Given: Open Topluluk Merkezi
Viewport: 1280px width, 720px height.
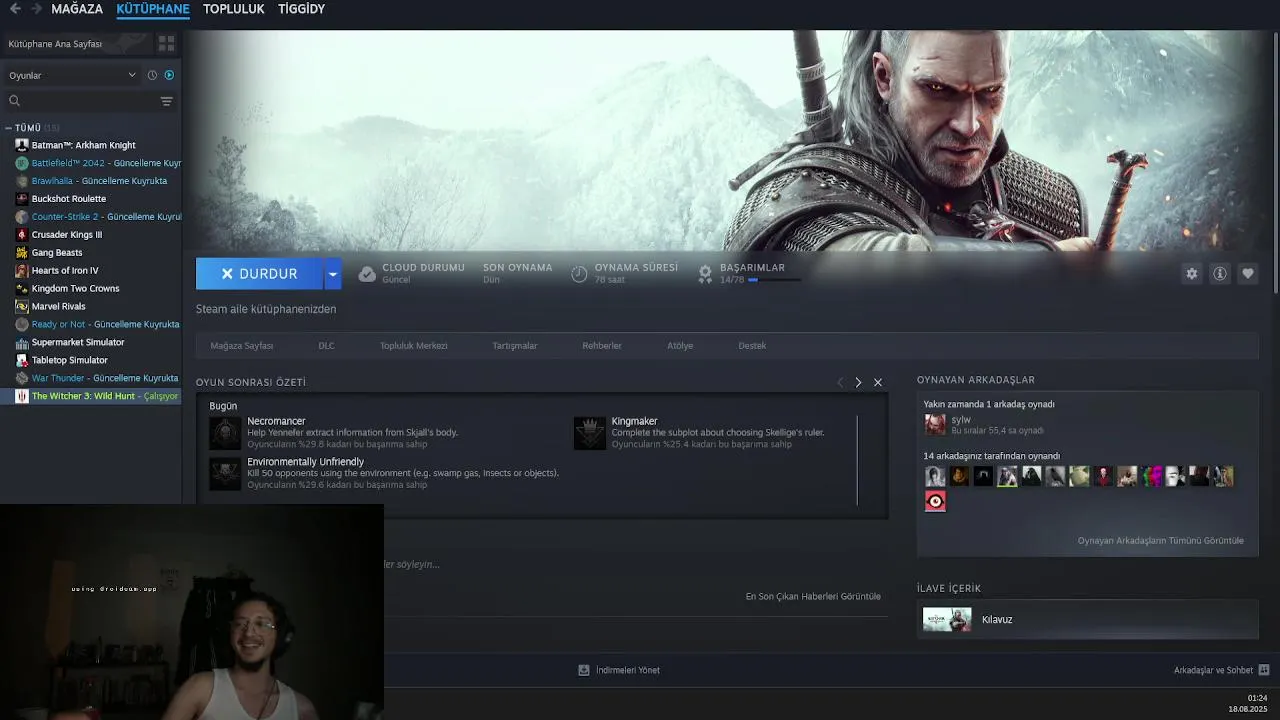Looking at the screenshot, I should (x=413, y=346).
